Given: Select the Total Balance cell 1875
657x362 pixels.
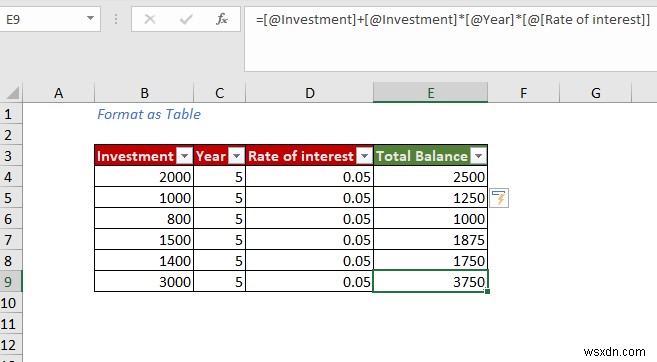Looking at the screenshot, I should pos(430,240).
